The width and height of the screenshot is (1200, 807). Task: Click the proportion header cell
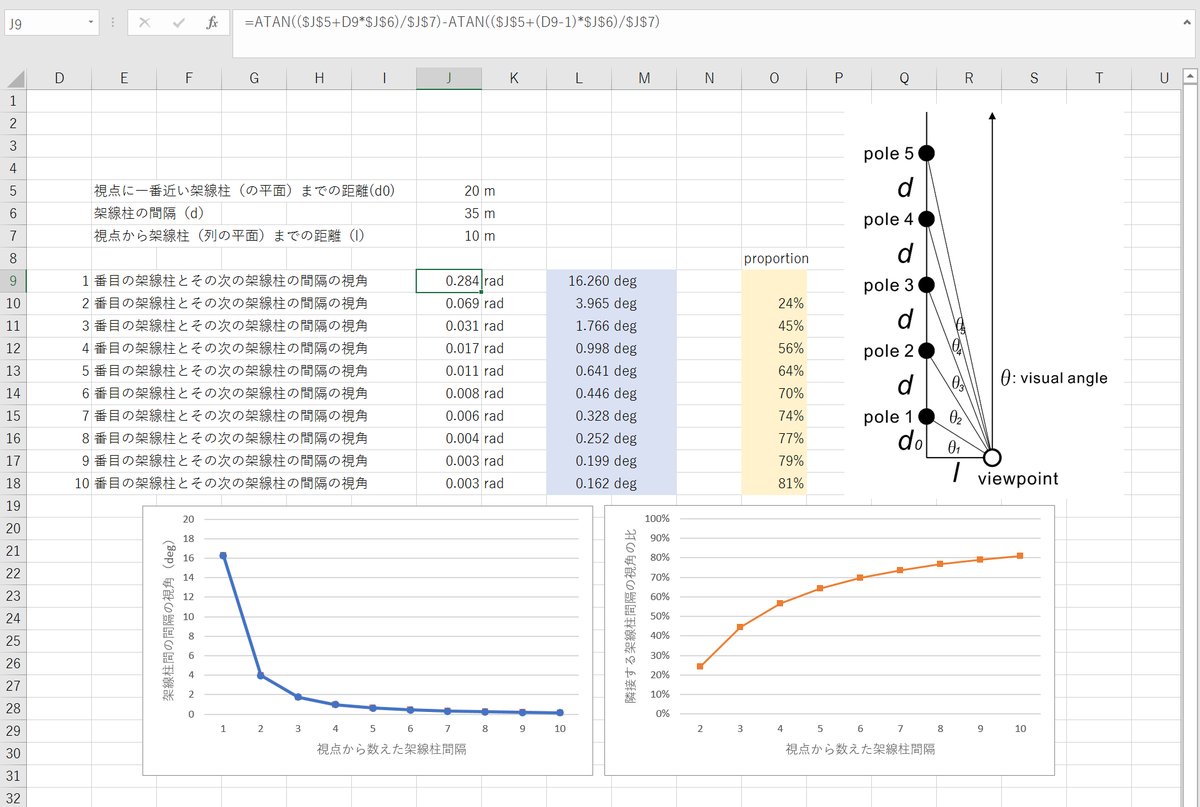tap(775, 258)
